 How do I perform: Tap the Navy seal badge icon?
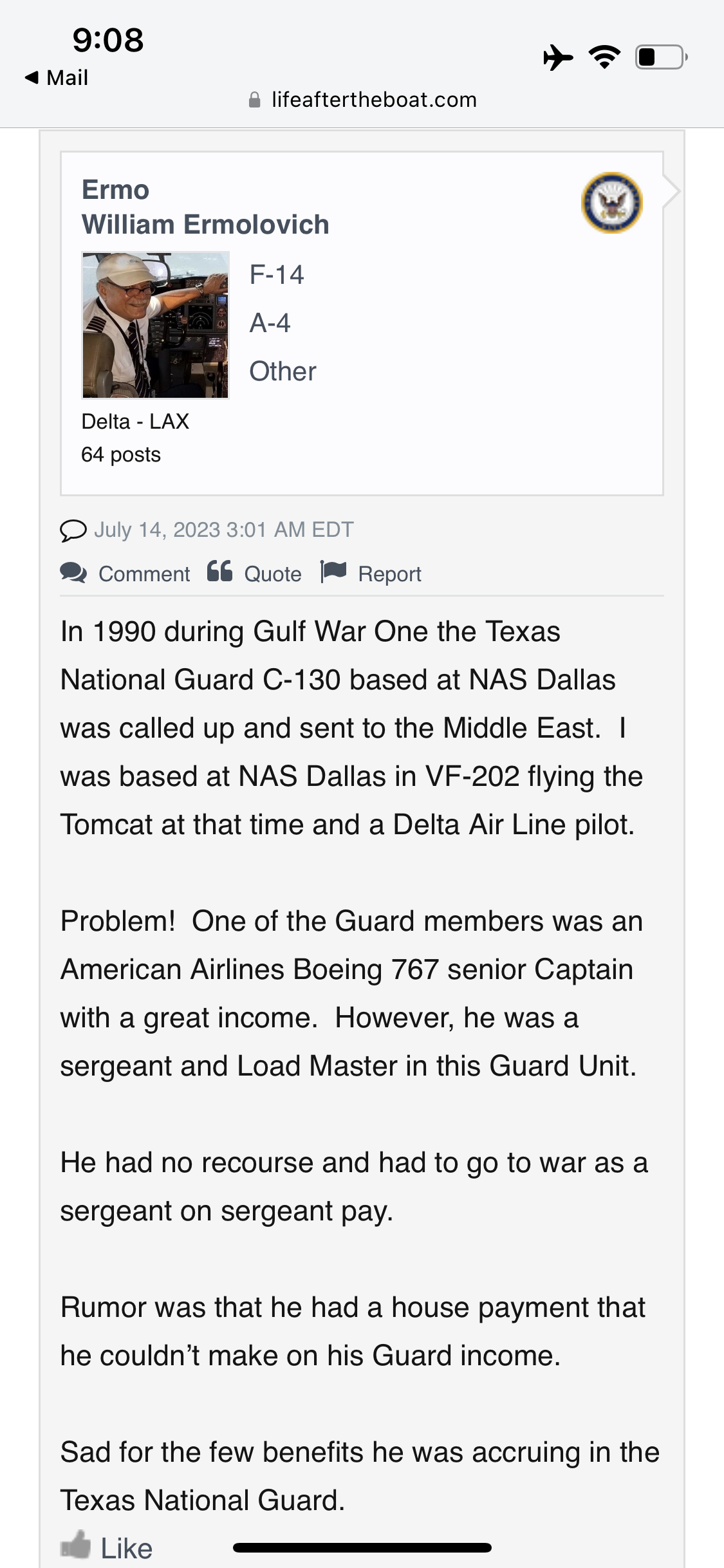click(x=611, y=203)
